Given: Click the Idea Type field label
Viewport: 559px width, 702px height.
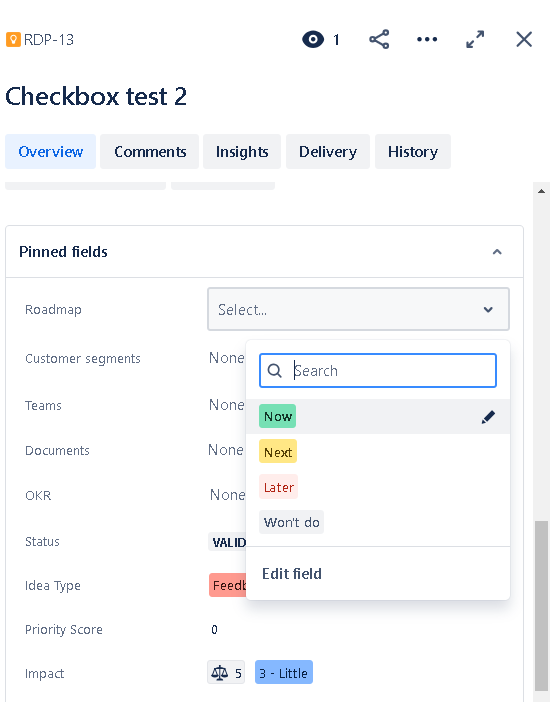Looking at the screenshot, I should pyautogui.click(x=53, y=586).
